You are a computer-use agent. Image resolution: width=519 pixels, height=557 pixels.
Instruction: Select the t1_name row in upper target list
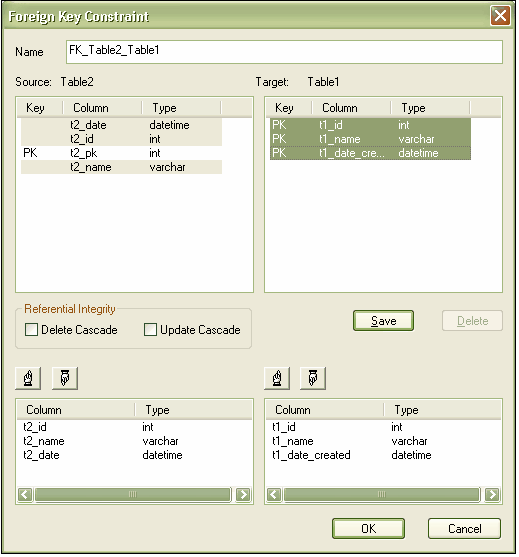(371, 139)
